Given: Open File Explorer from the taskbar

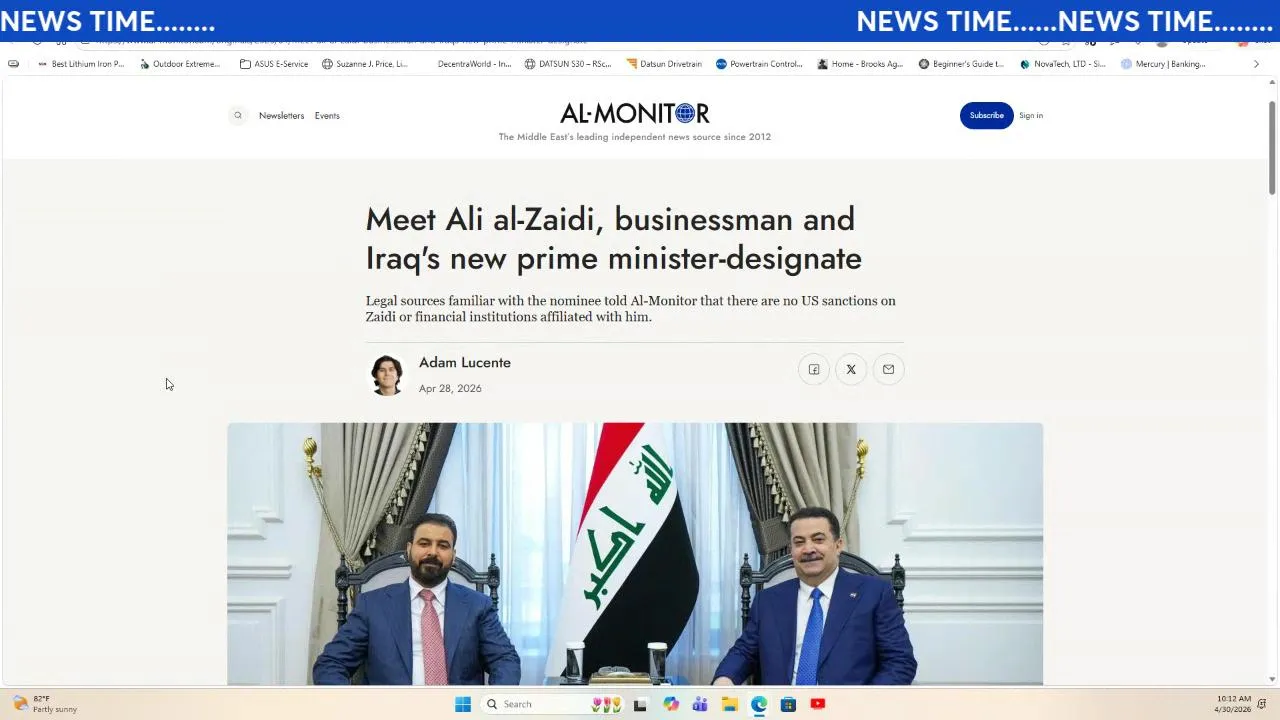Looking at the screenshot, I should click(730, 704).
